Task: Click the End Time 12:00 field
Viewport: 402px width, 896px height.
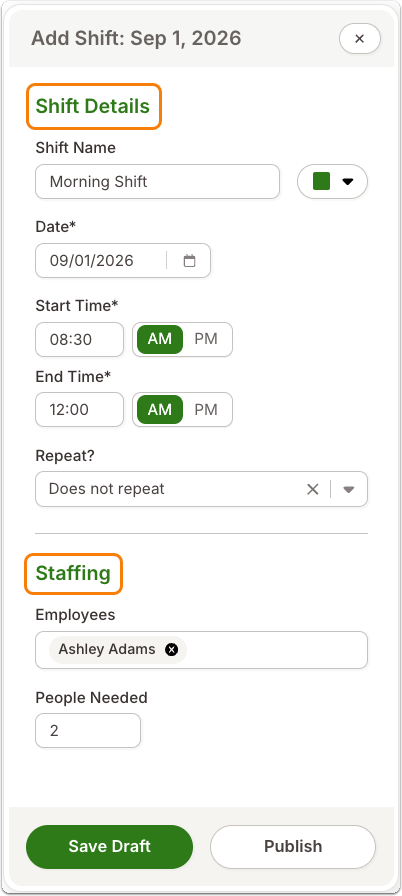Action: 79,410
